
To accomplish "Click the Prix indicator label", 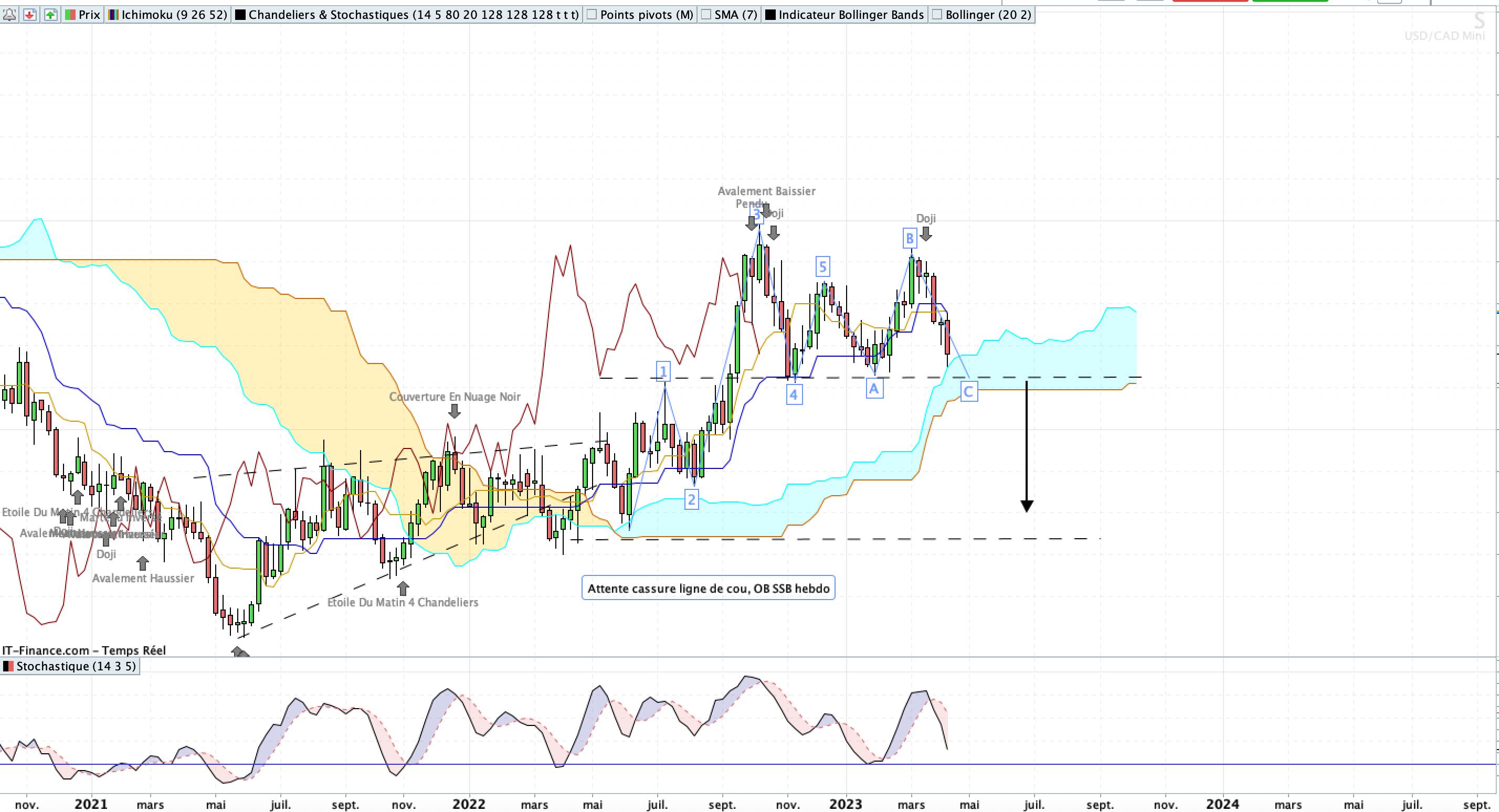I will [89, 15].
